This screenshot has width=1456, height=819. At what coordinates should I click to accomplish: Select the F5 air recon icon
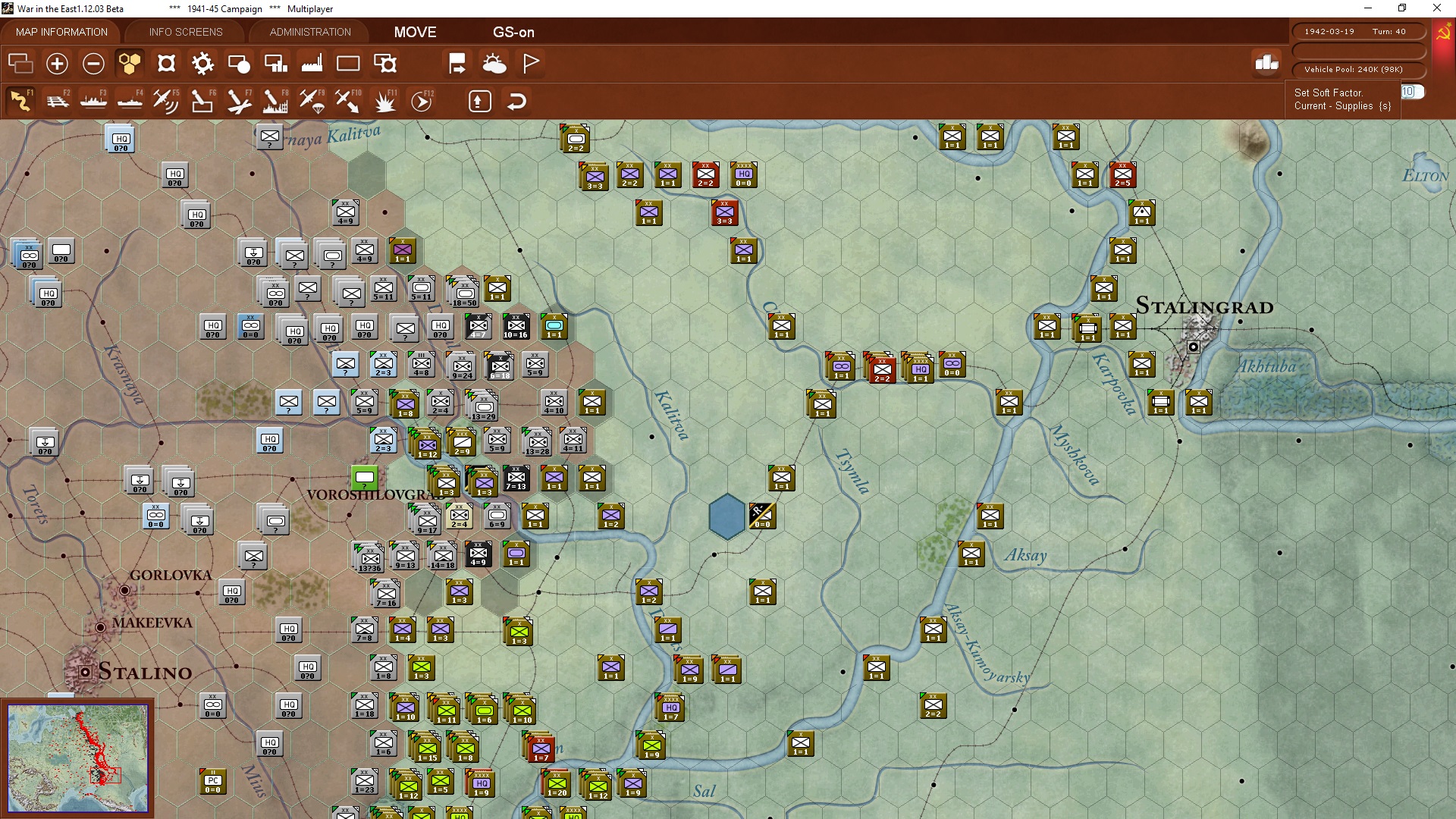point(166,101)
